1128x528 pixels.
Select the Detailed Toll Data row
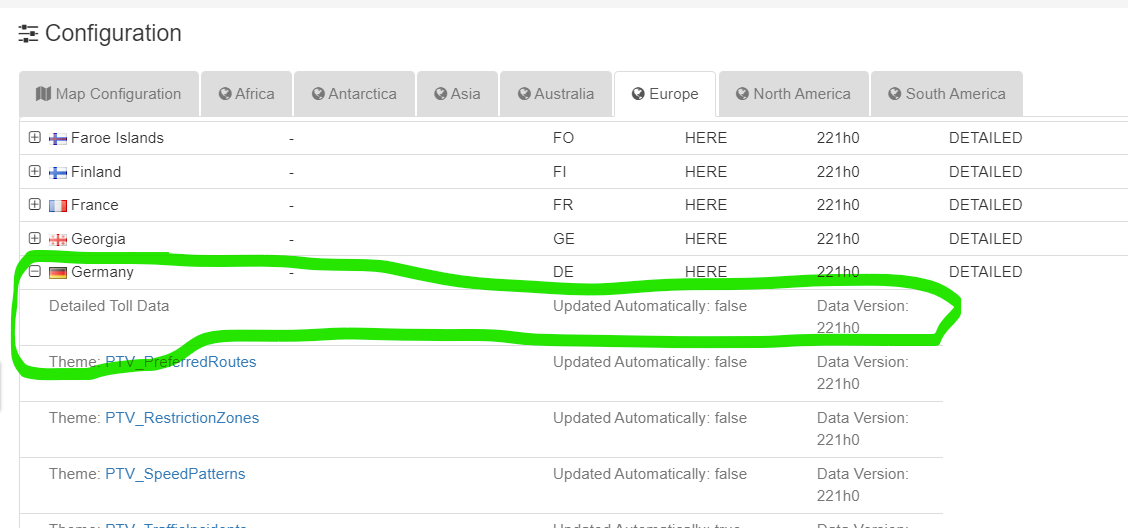coord(109,306)
